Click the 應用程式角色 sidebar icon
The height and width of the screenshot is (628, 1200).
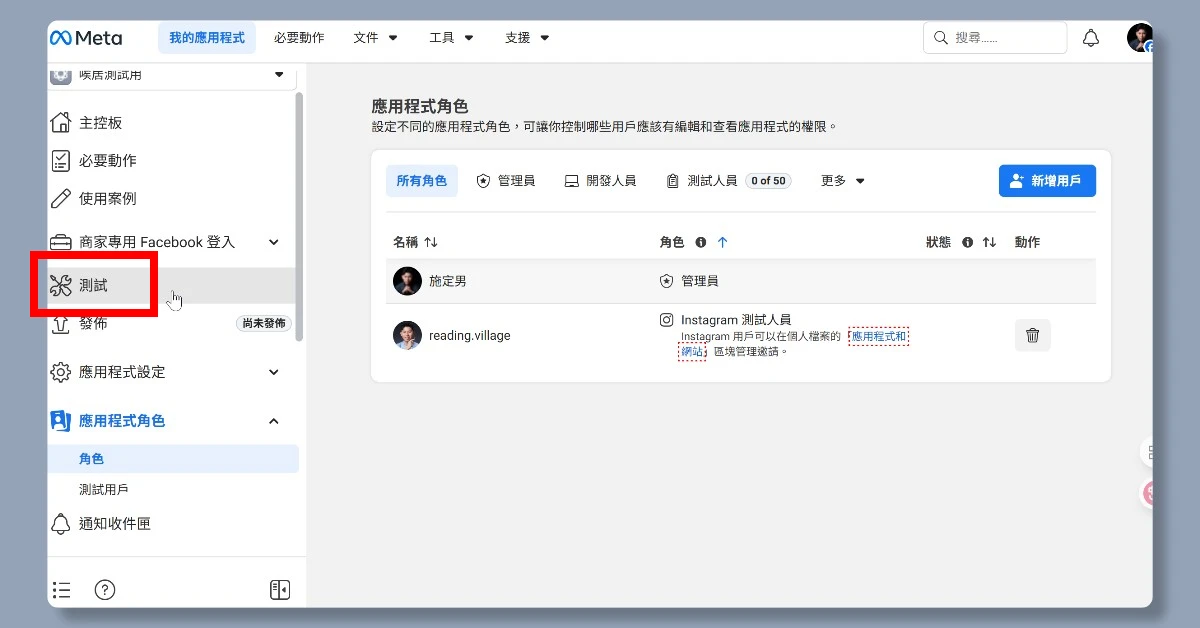[x=61, y=421]
